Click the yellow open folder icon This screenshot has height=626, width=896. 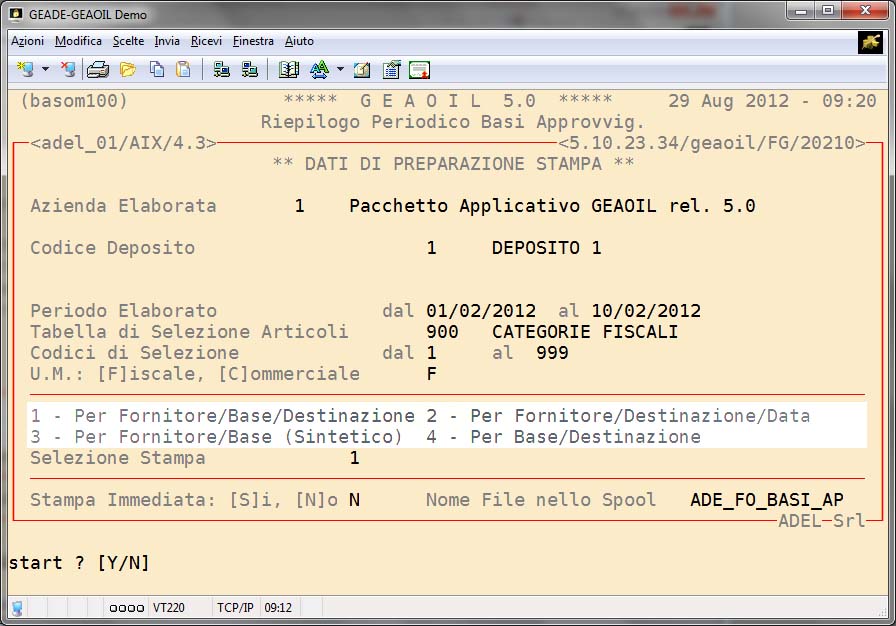[128, 70]
